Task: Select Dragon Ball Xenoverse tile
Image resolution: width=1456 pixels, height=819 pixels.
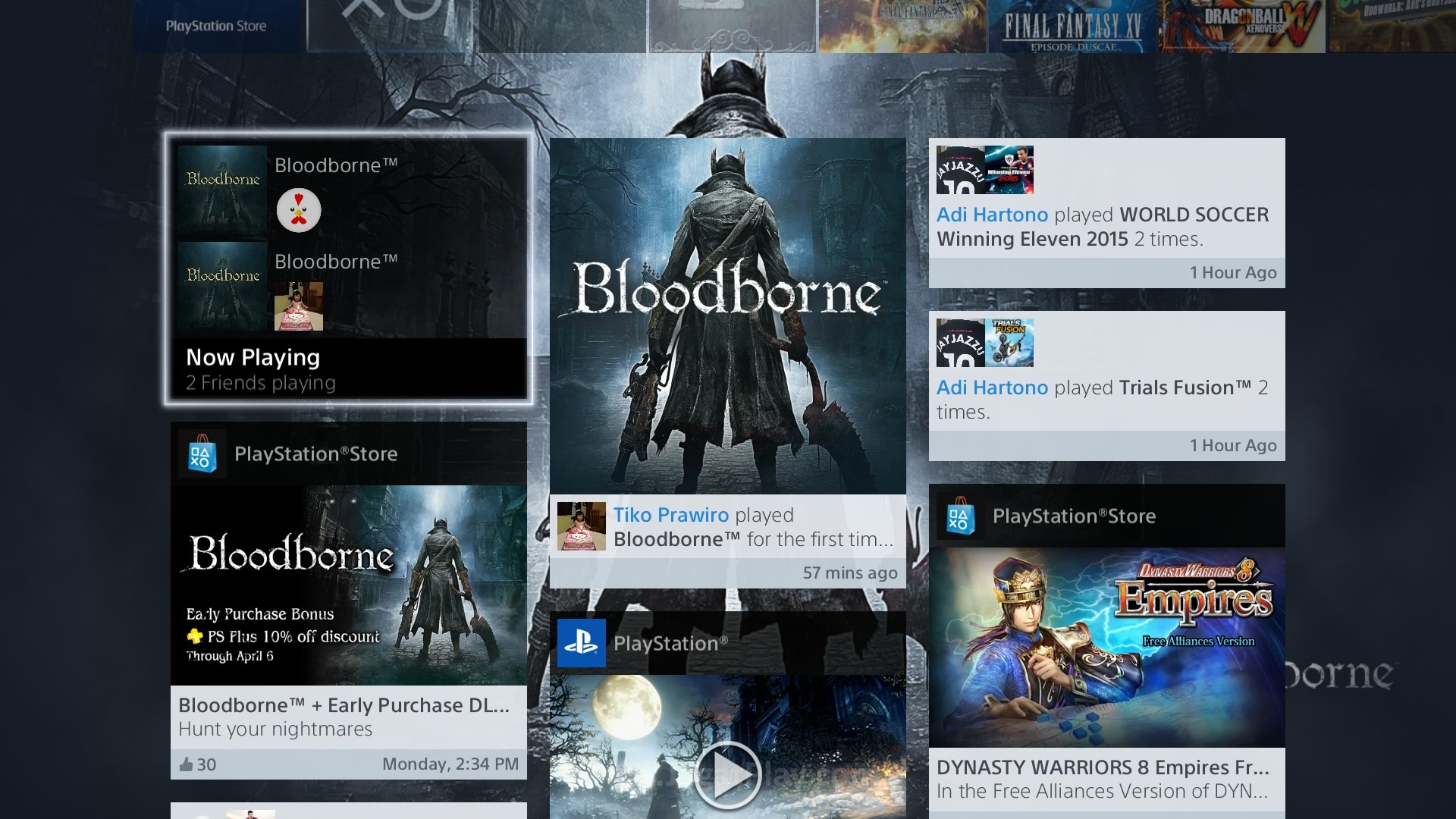Action: pos(1244,26)
